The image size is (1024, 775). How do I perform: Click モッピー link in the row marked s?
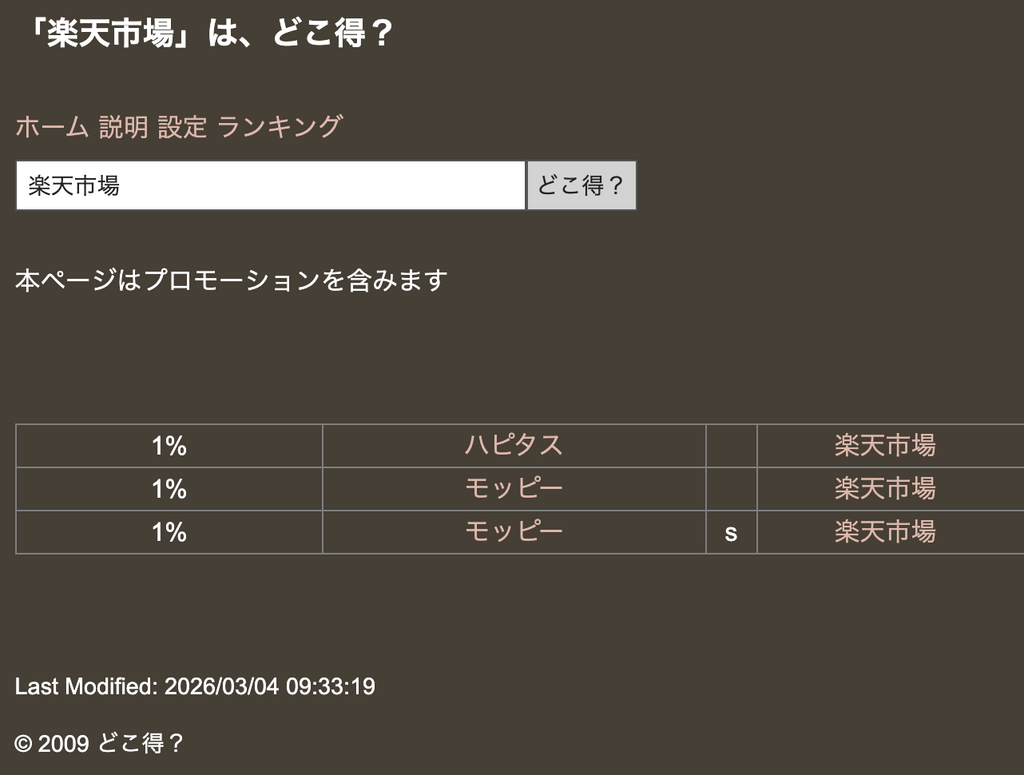513,532
